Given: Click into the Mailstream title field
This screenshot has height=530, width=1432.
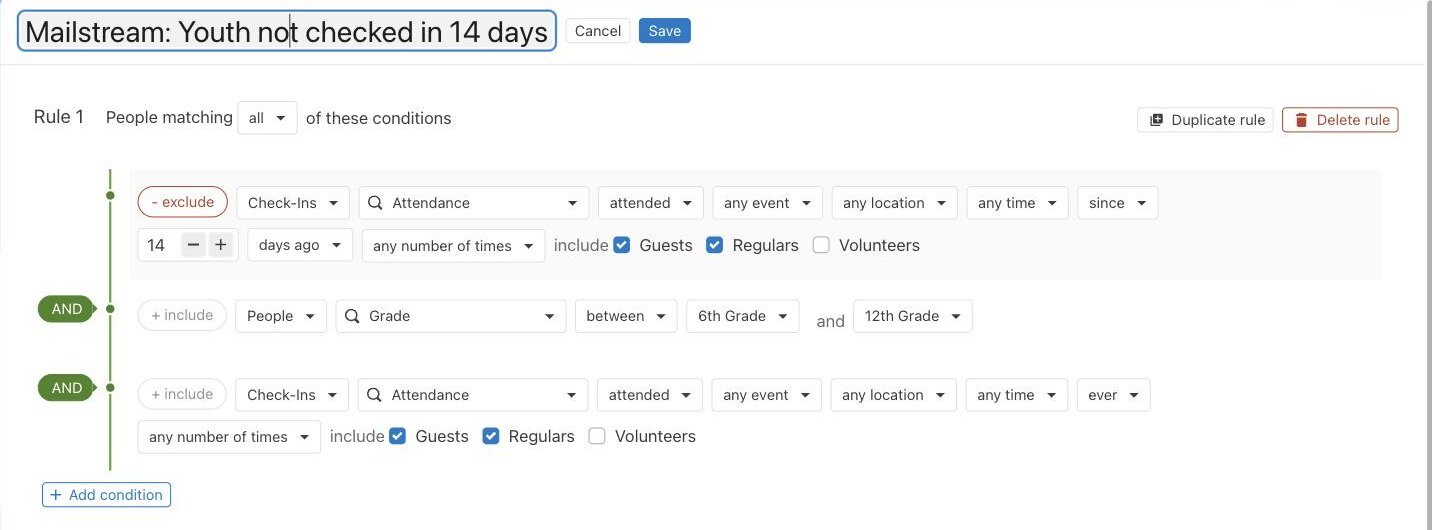Looking at the screenshot, I should [x=287, y=32].
